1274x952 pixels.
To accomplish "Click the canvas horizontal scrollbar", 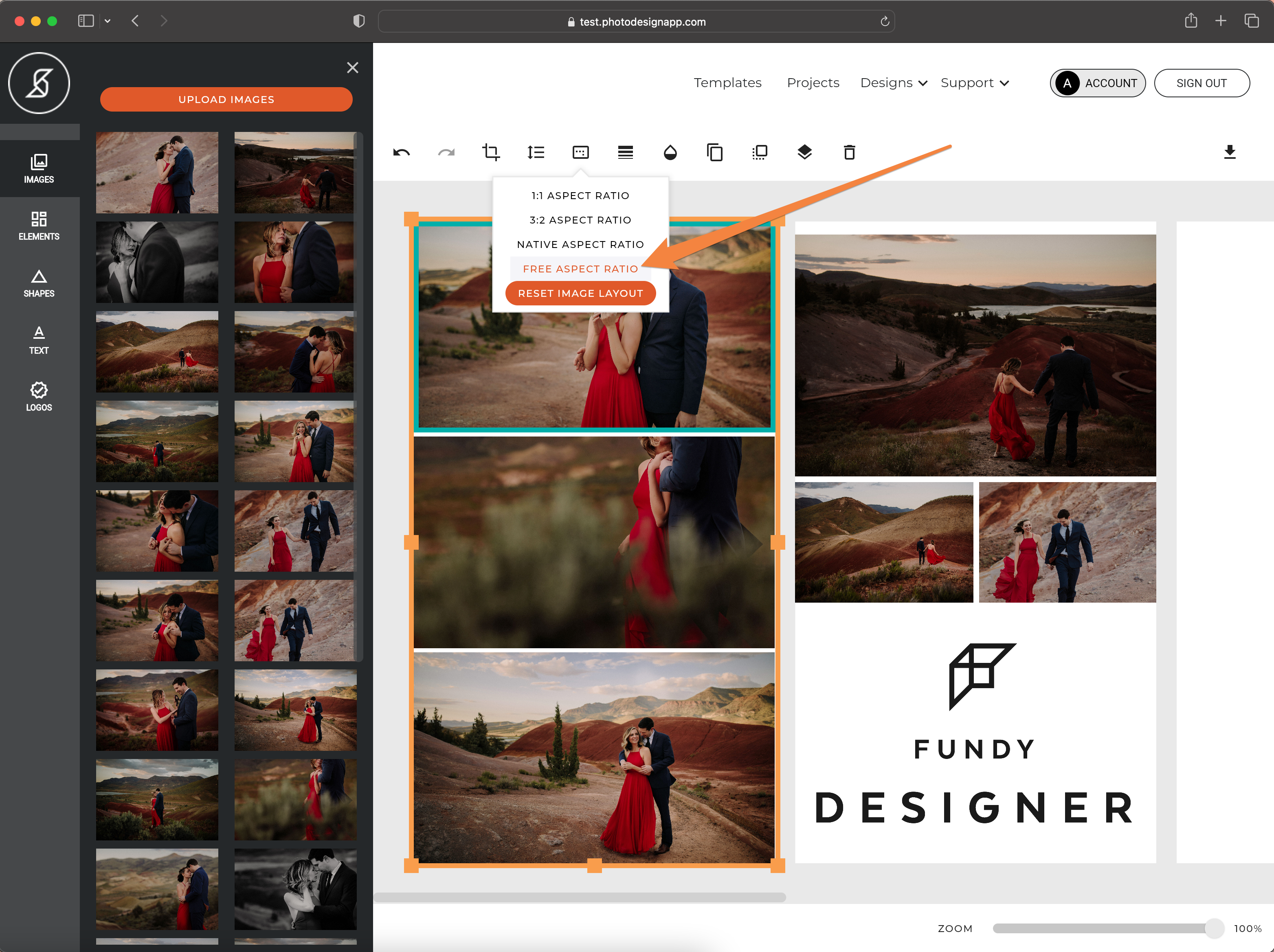I will (x=580, y=897).
